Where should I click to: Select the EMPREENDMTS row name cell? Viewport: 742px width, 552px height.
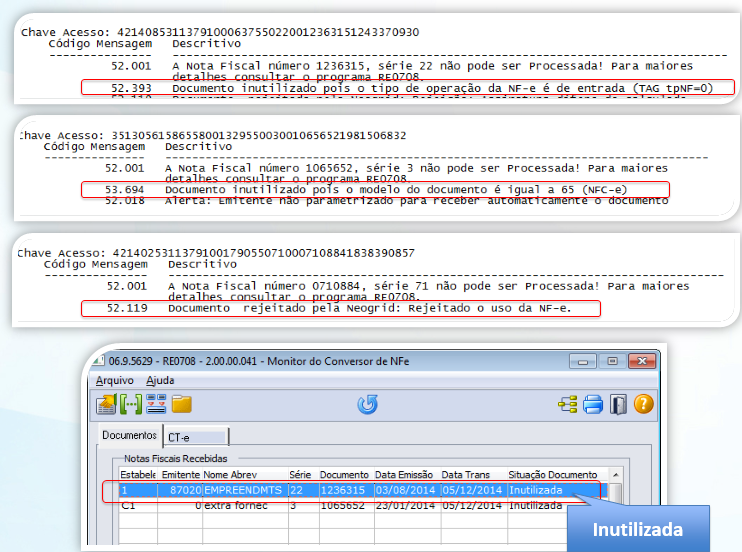243,490
